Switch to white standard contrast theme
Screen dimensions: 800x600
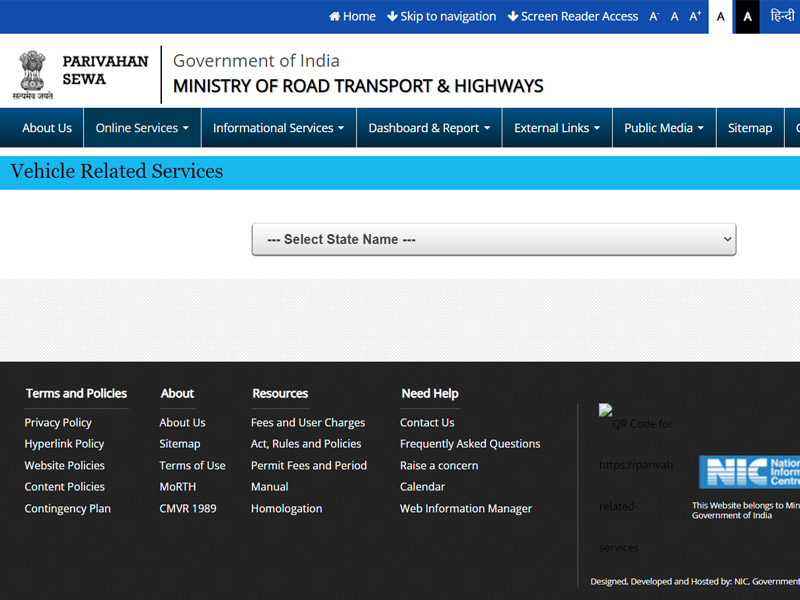pos(721,17)
